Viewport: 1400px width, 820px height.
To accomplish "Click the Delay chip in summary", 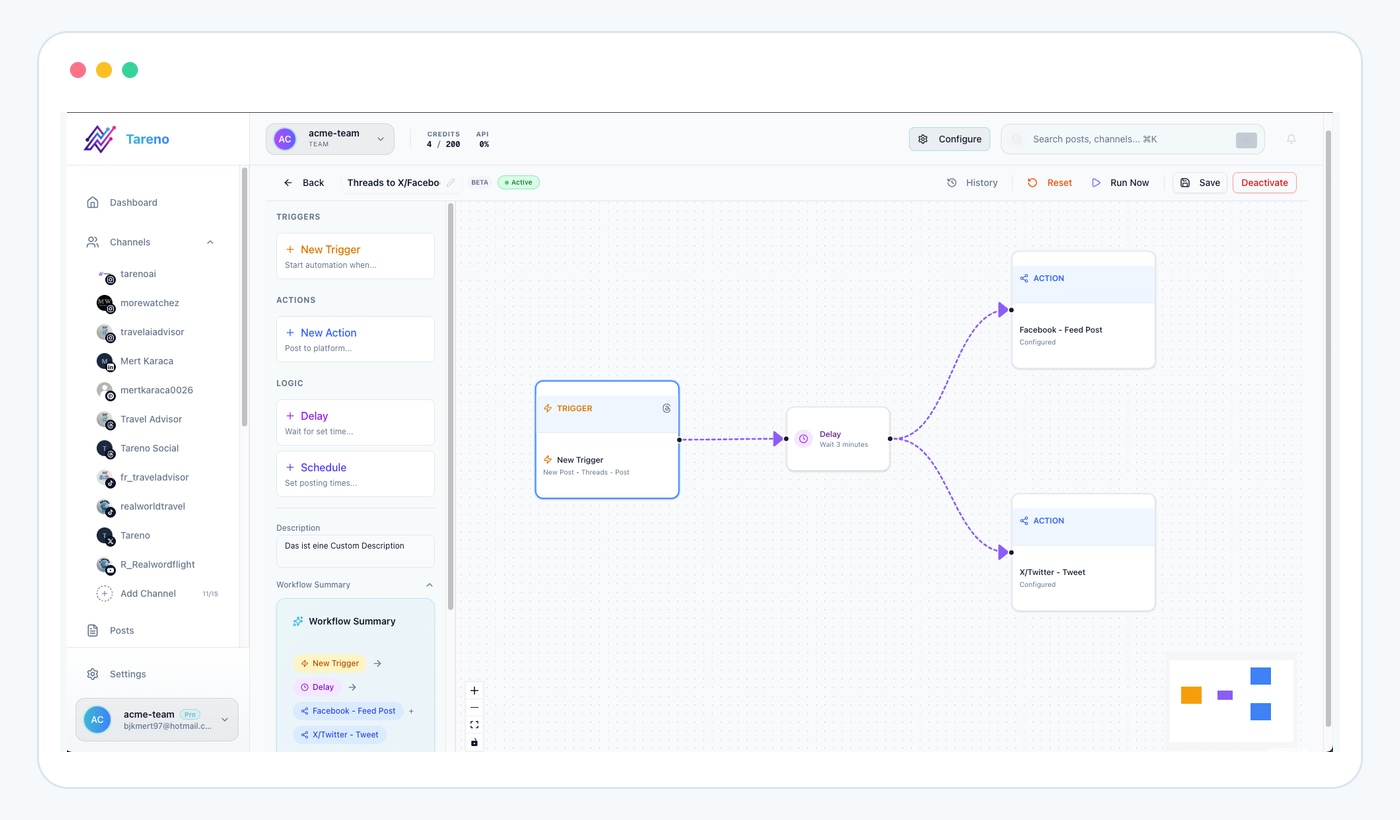I will click(317, 687).
